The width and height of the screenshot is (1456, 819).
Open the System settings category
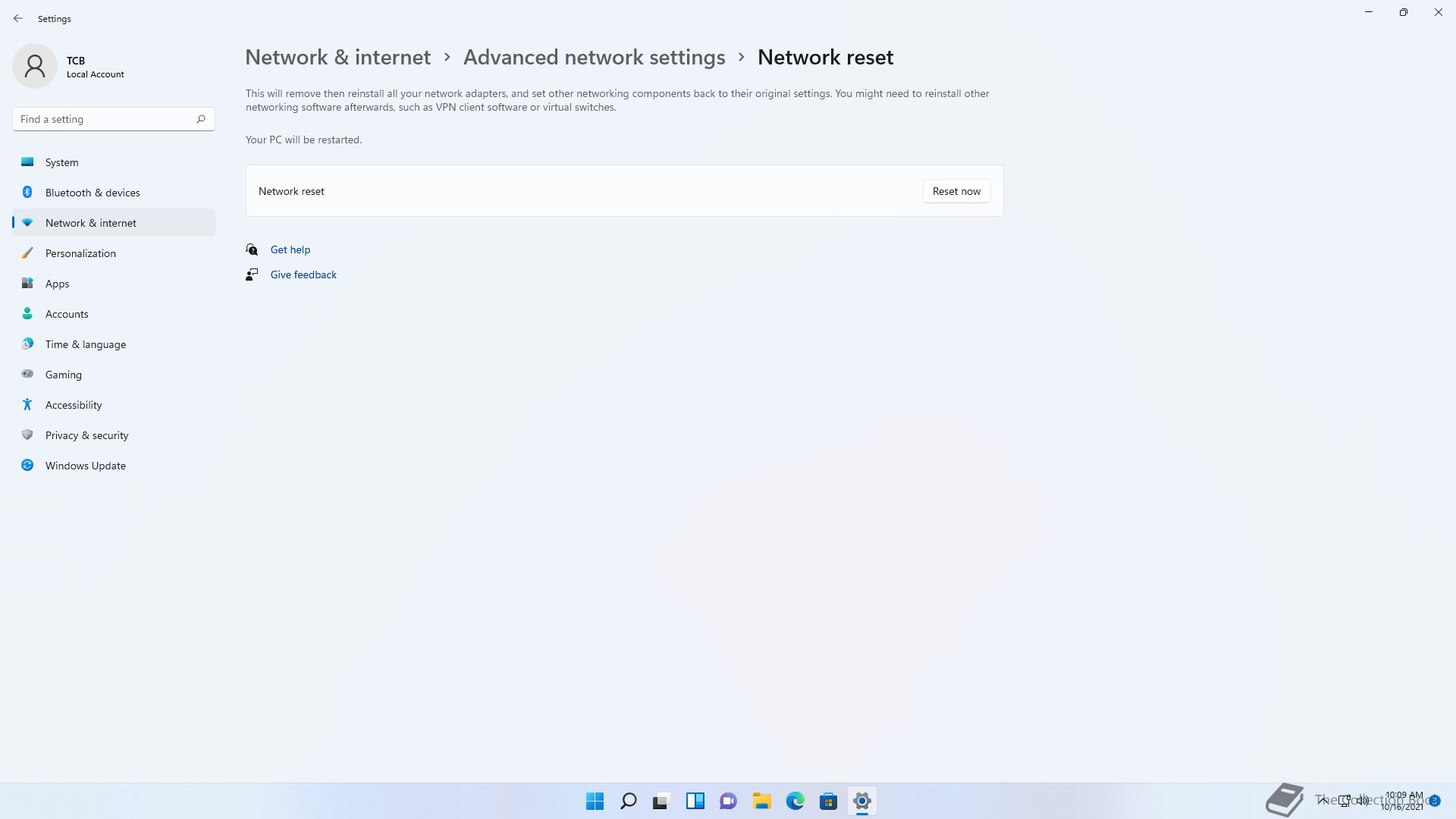coord(114,162)
